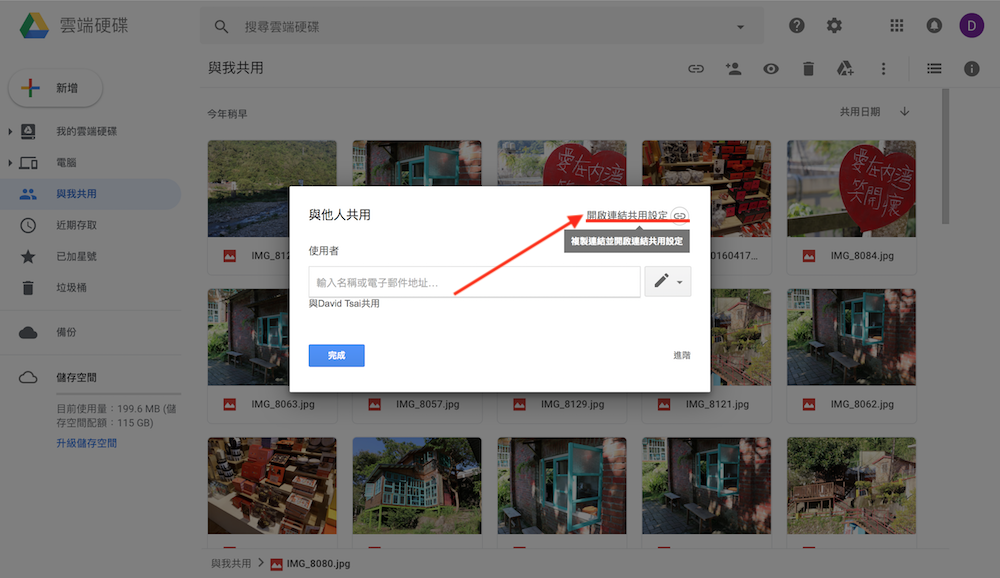
Task: Open the search options dropdown arrow
Action: pyautogui.click(x=739, y=25)
